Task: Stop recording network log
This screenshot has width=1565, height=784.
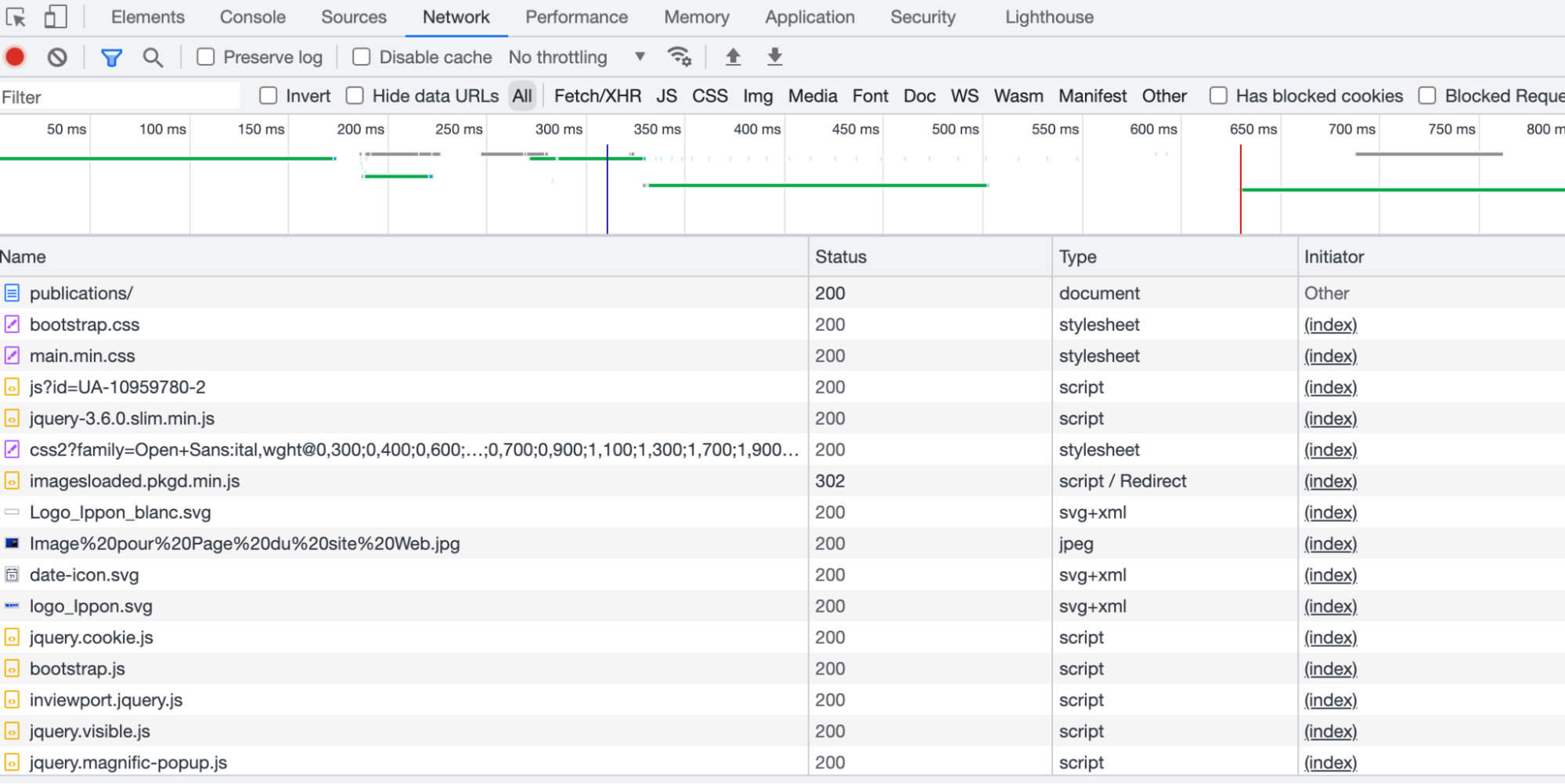Action: pyautogui.click(x=15, y=57)
